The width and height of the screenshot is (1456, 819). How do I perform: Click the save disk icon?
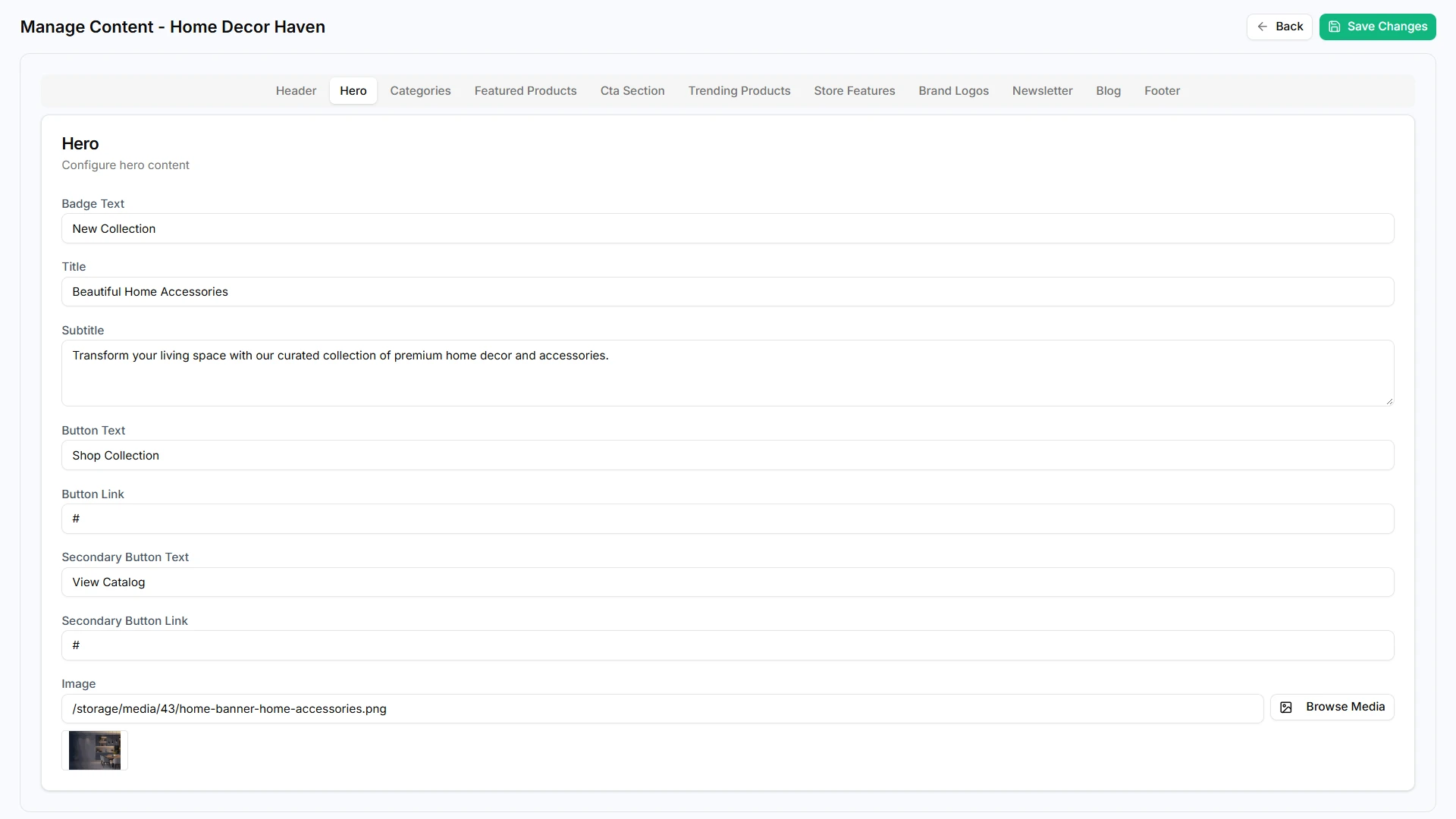pos(1335,27)
